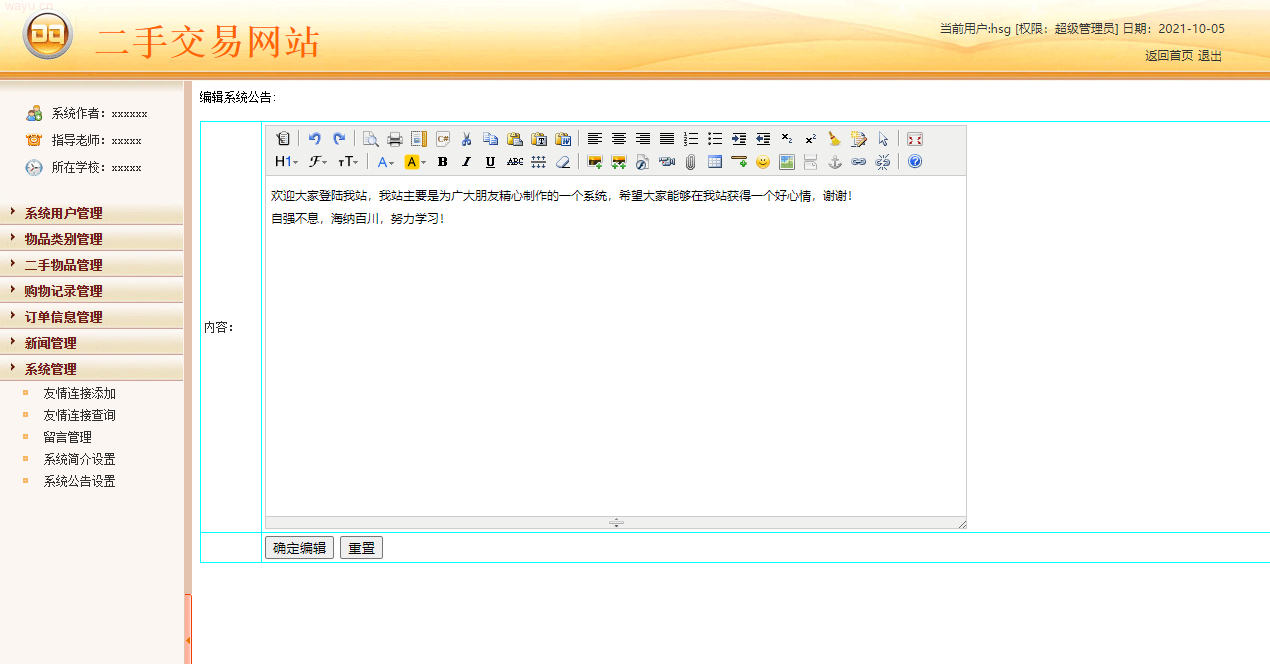This screenshot has width=1270, height=664.
Task: Toggle italic formatting
Action: [466, 162]
